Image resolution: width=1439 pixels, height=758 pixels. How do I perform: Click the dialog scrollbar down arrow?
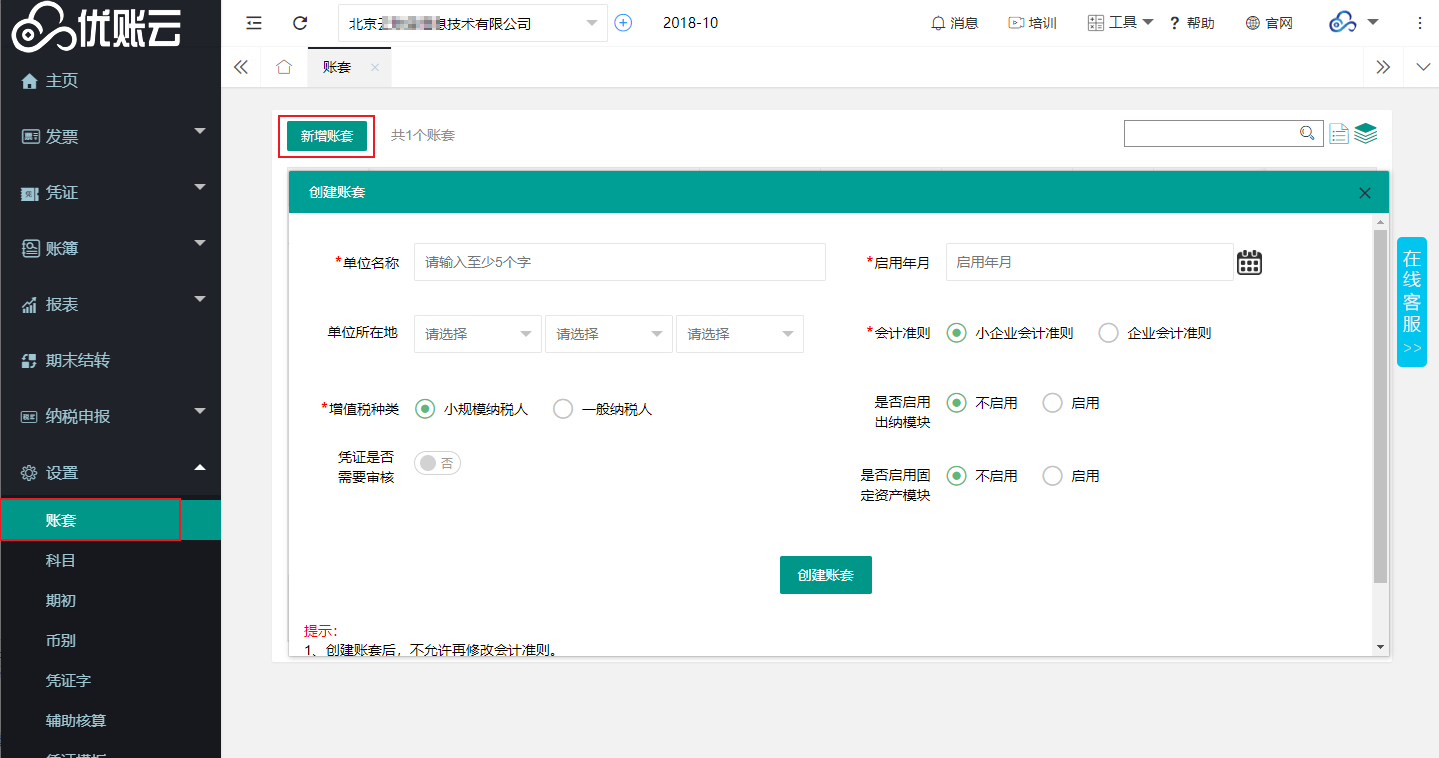1381,648
